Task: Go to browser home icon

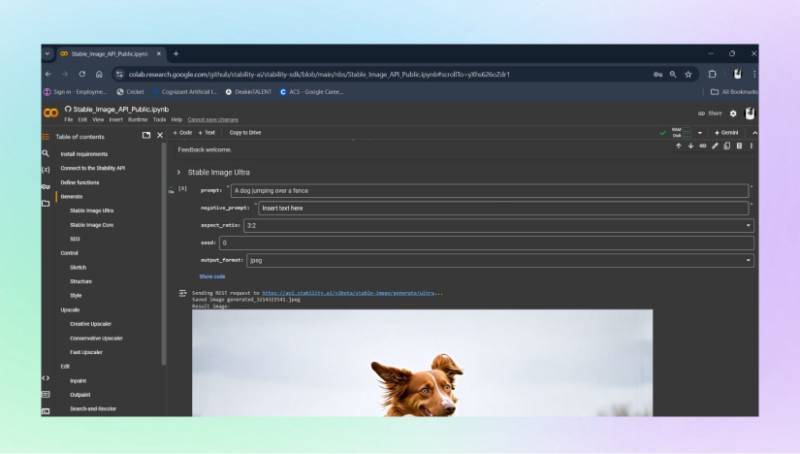Action: (99, 74)
